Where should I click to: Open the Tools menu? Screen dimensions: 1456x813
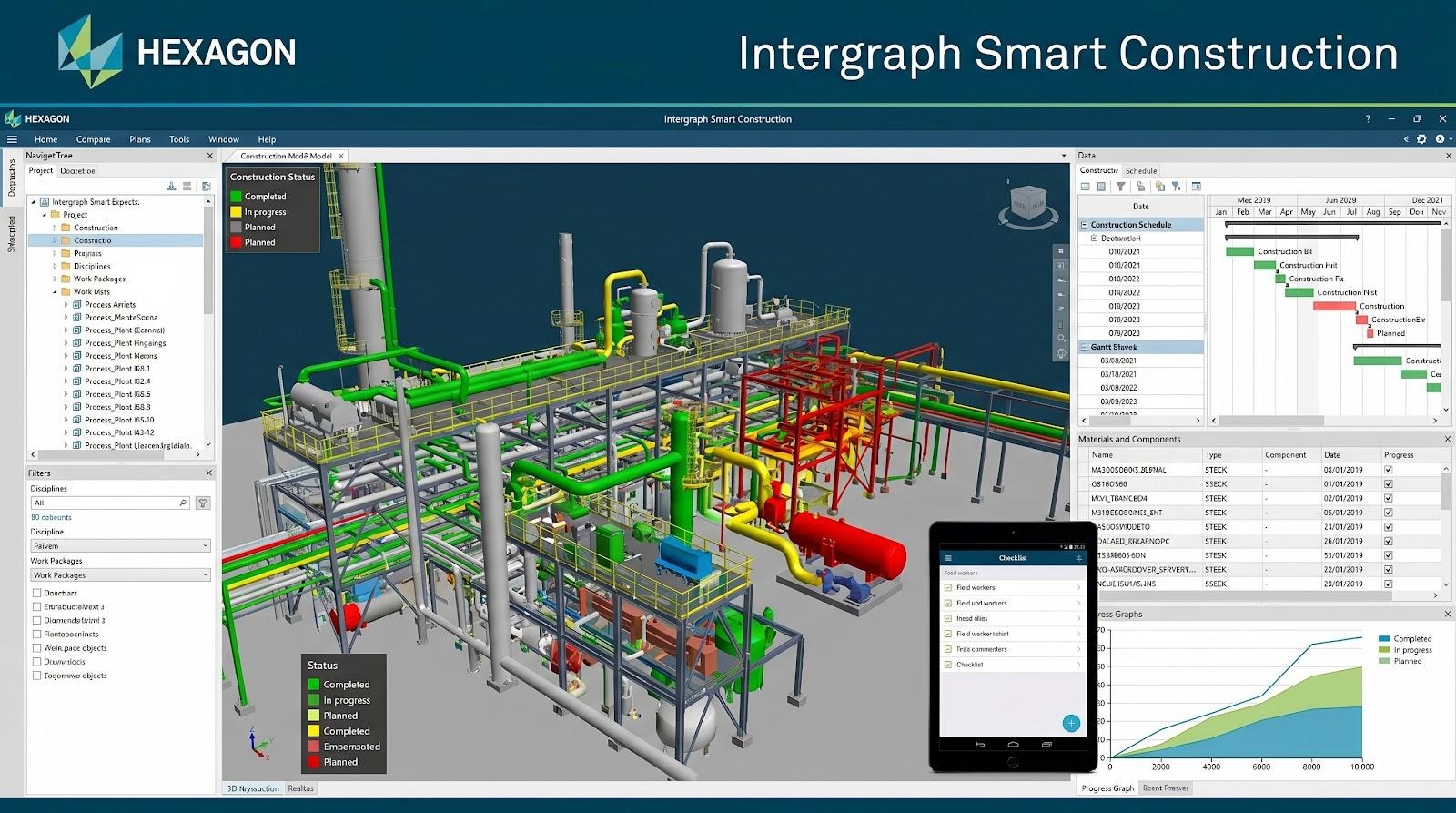pyautogui.click(x=179, y=139)
